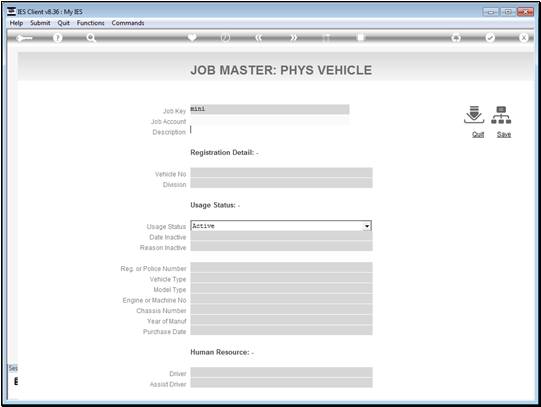Focus the Reg. or Police Number field
Image resolution: width=541 pixels, height=407 pixels.
click(281, 267)
